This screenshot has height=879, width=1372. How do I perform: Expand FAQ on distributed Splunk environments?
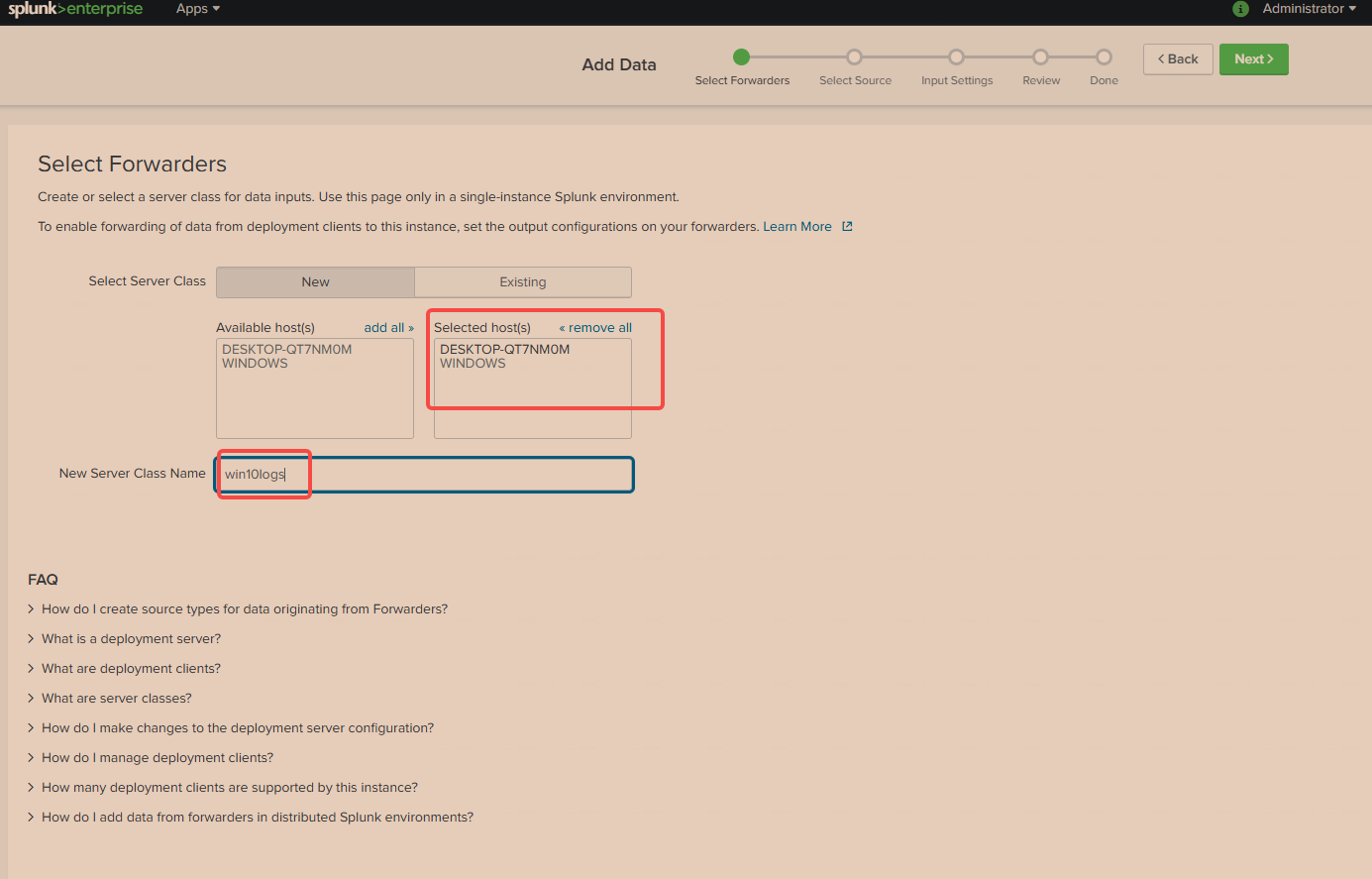pos(251,818)
